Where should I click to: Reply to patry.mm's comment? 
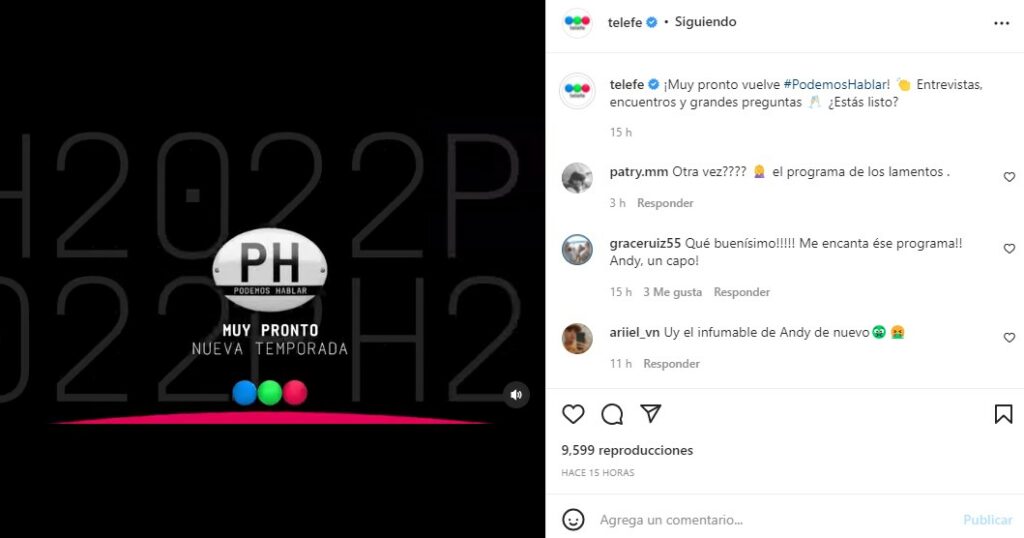pos(665,203)
